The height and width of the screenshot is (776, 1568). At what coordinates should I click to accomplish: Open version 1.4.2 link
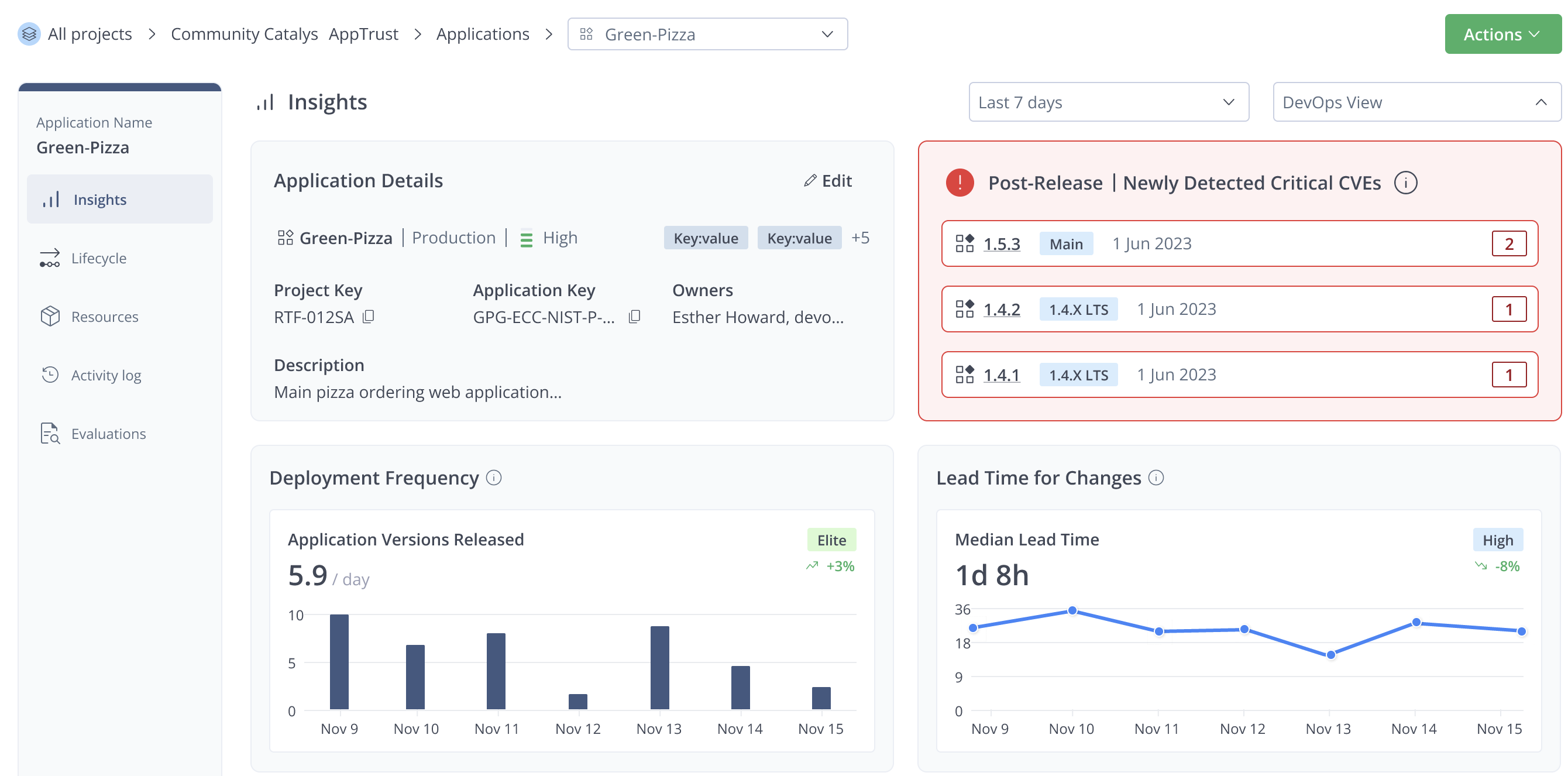coord(1001,309)
